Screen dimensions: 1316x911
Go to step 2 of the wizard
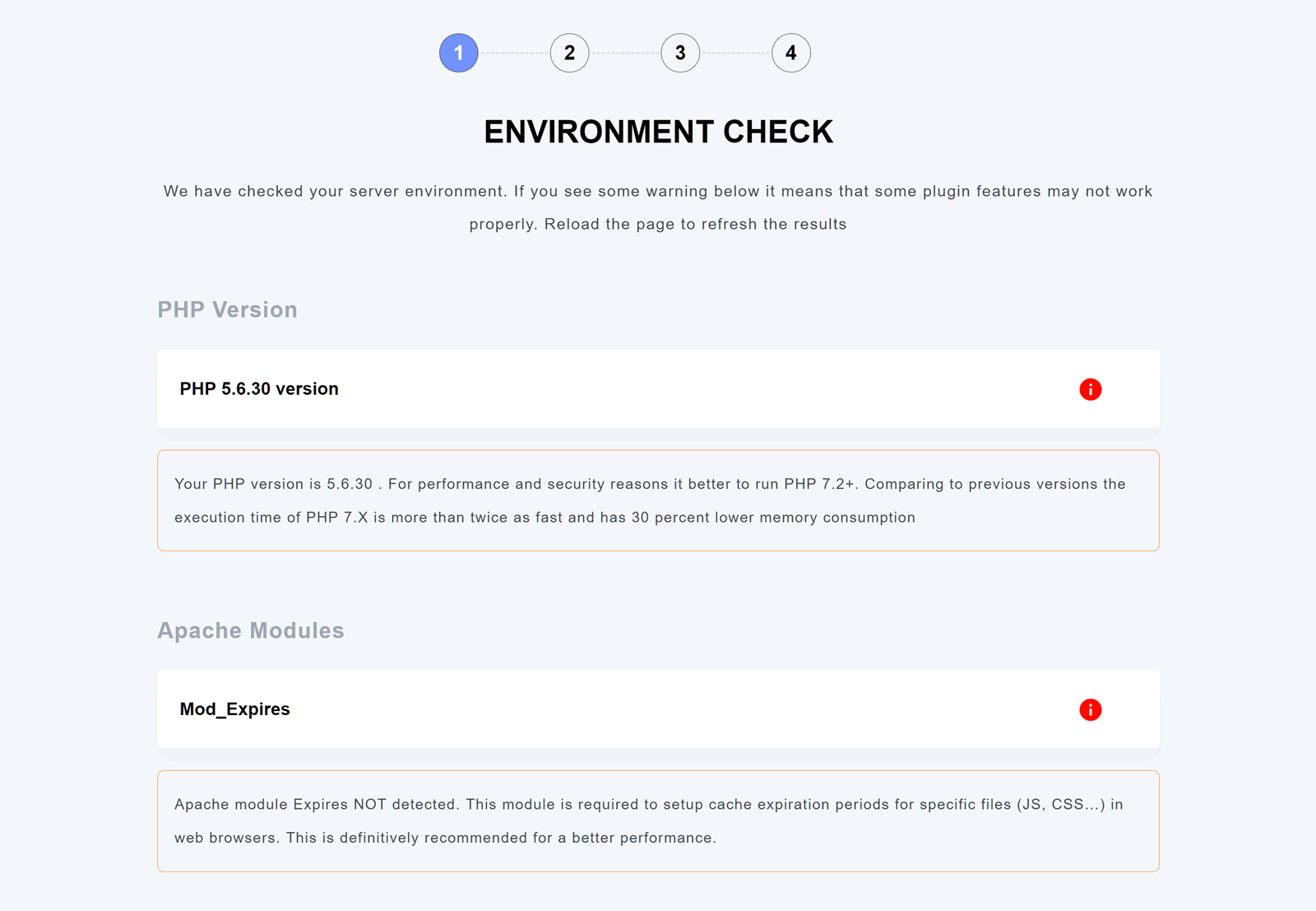pyautogui.click(x=569, y=53)
